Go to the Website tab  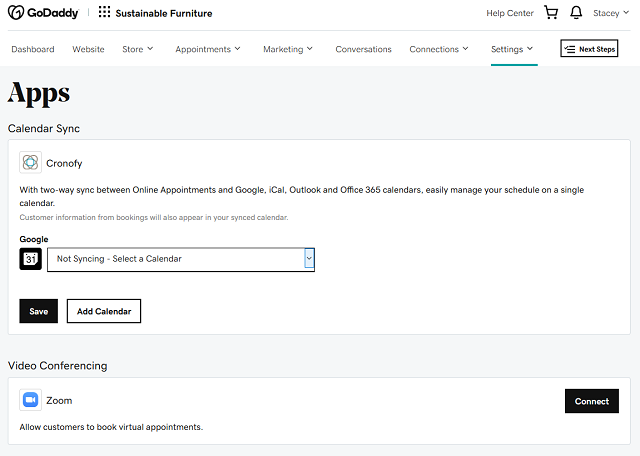tap(88, 49)
